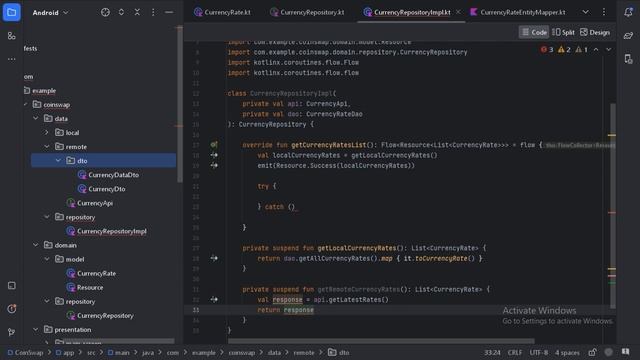This screenshot has width=640, height=360.
Task: Collapse the domain folder
Action: pyautogui.click(x=36, y=245)
